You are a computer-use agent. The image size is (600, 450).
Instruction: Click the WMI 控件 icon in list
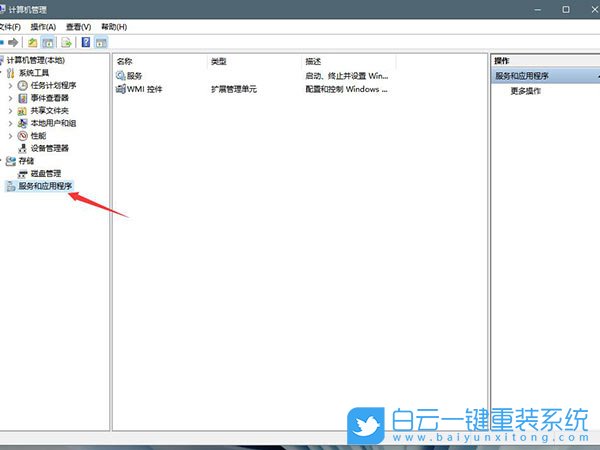point(121,89)
